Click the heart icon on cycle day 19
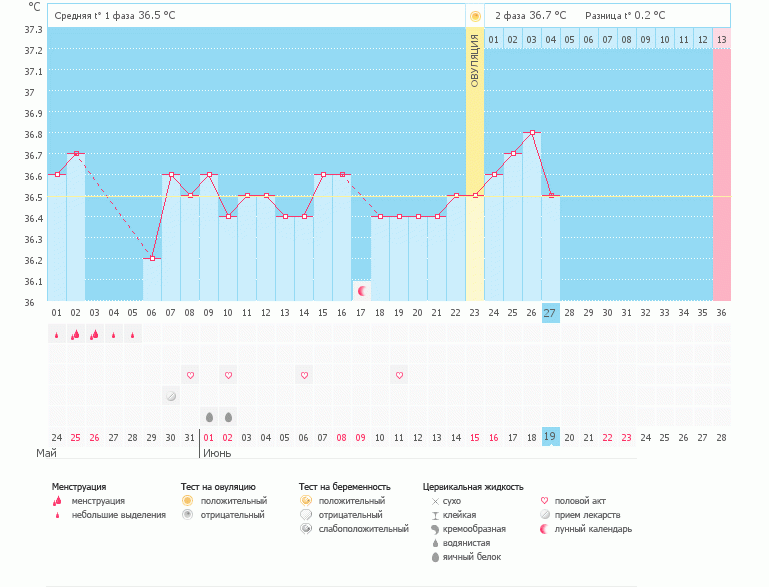 point(399,375)
